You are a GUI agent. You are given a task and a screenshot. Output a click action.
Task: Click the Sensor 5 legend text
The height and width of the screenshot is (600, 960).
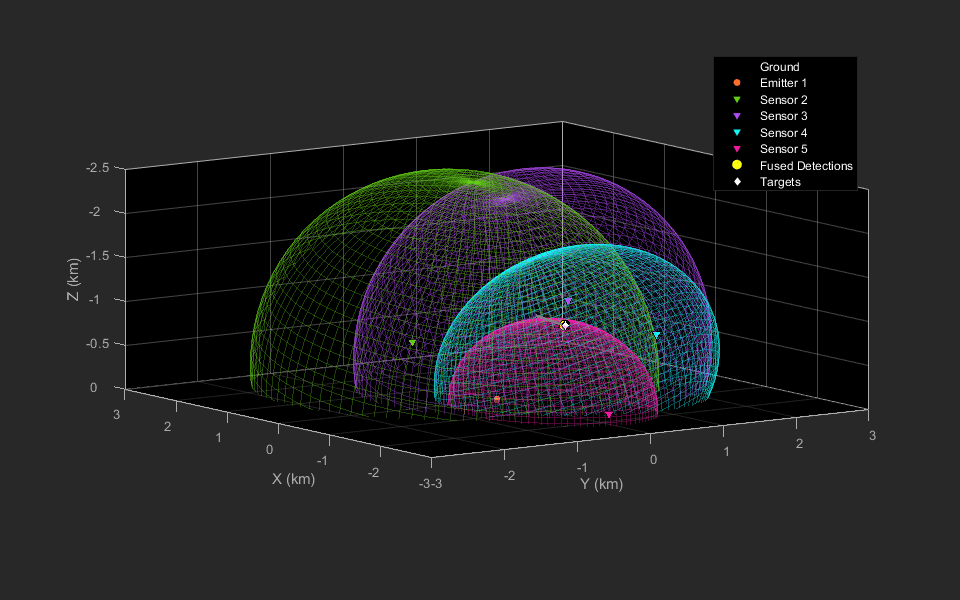point(783,149)
